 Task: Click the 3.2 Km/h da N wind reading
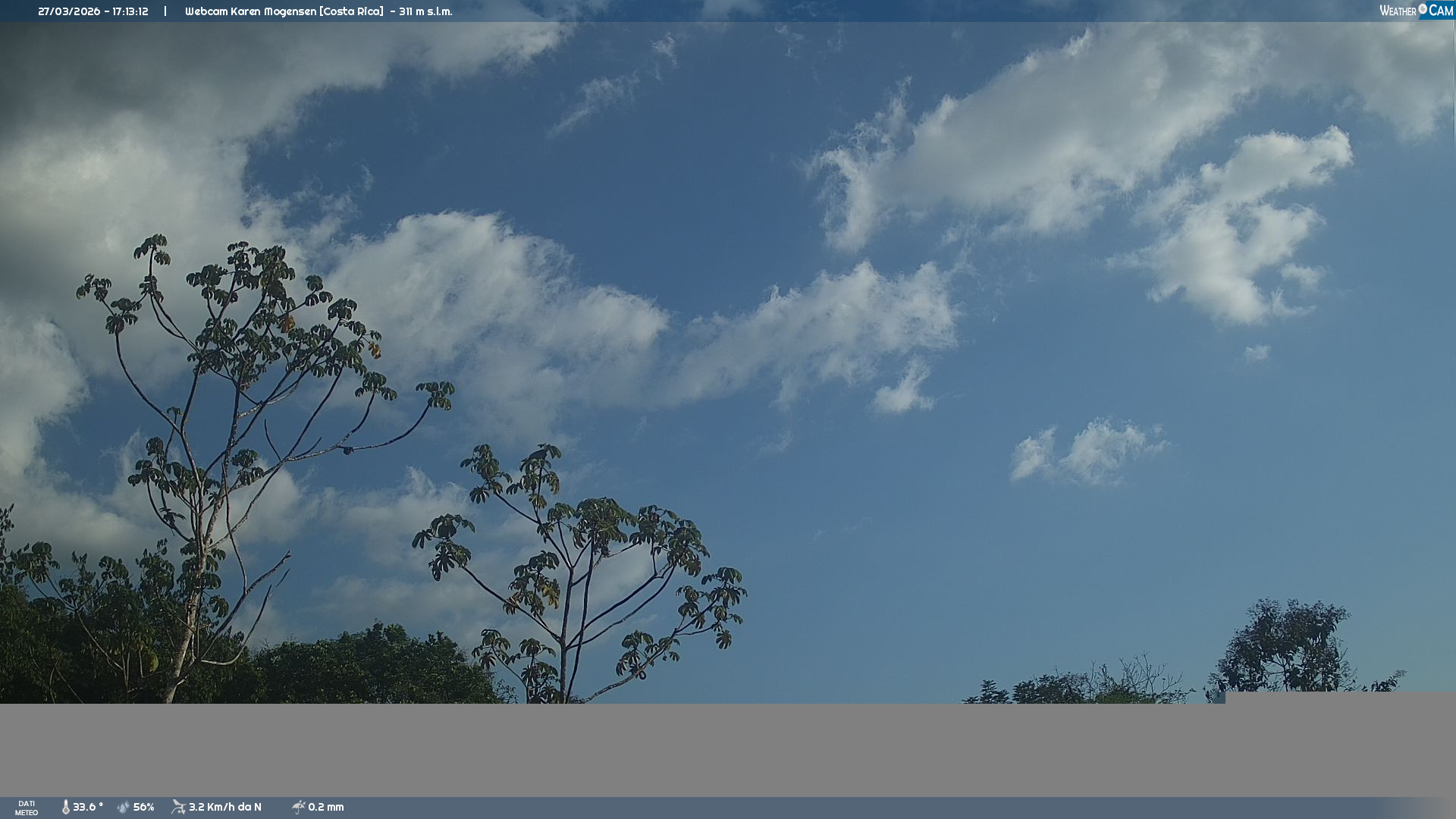click(x=224, y=807)
